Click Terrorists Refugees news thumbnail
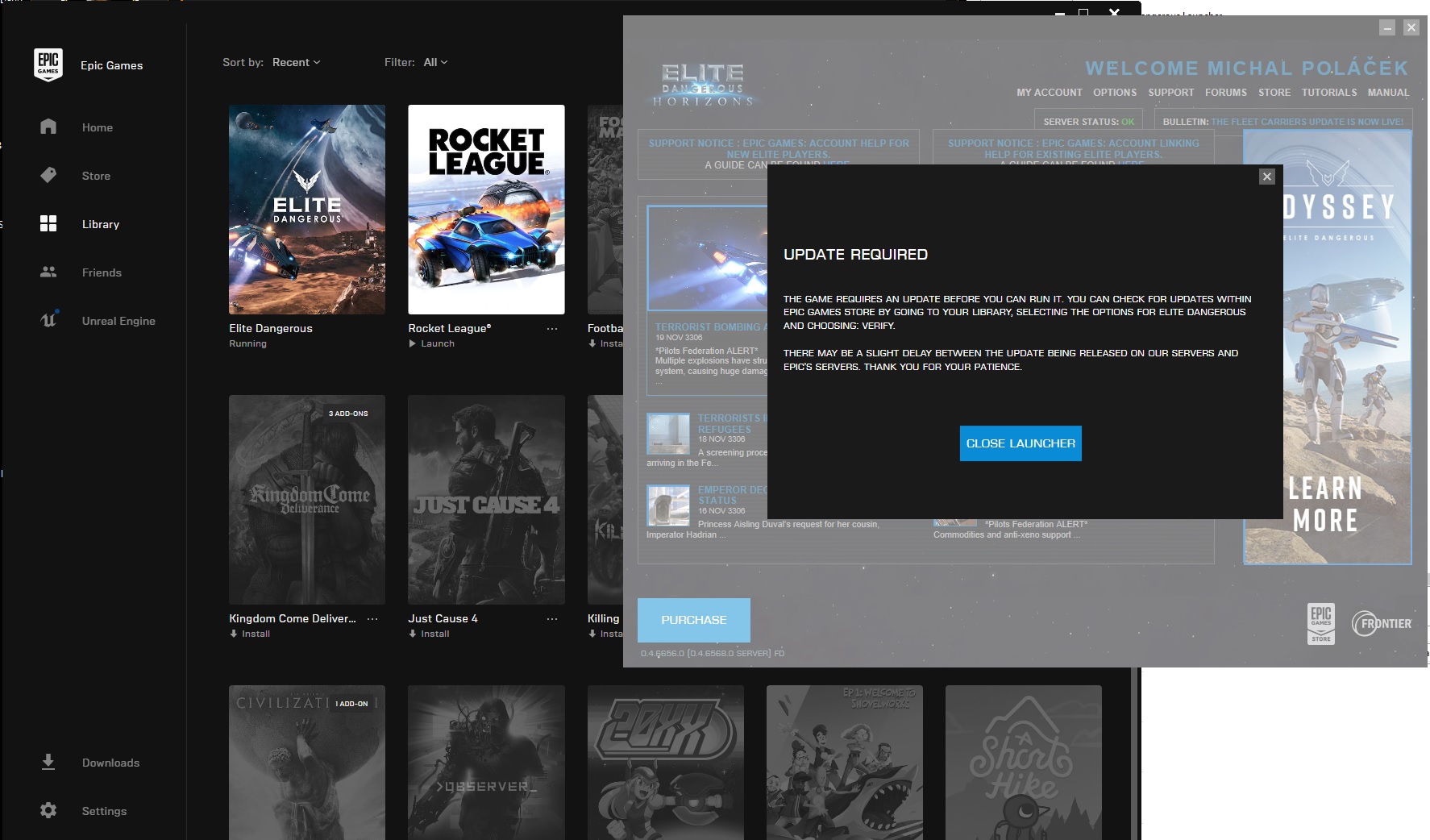 point(668,434)
